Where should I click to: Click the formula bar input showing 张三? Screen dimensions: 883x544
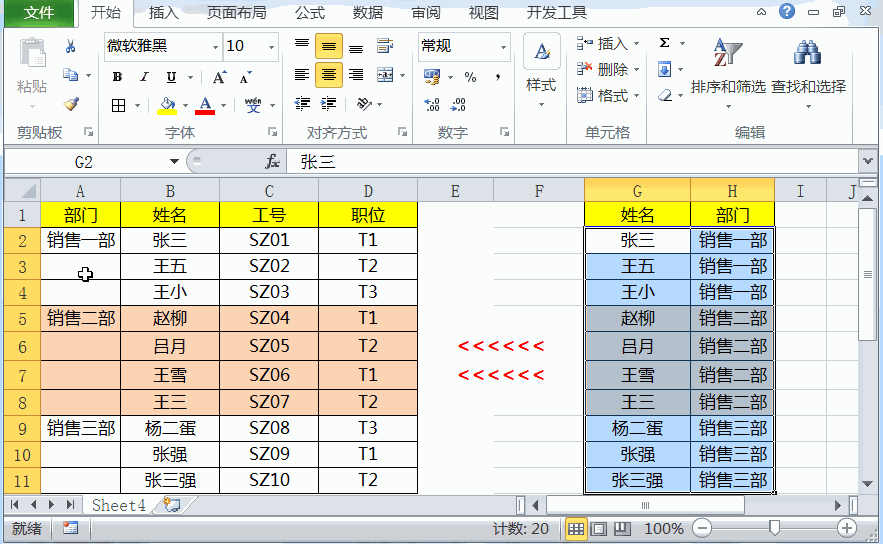pos(573,162)
